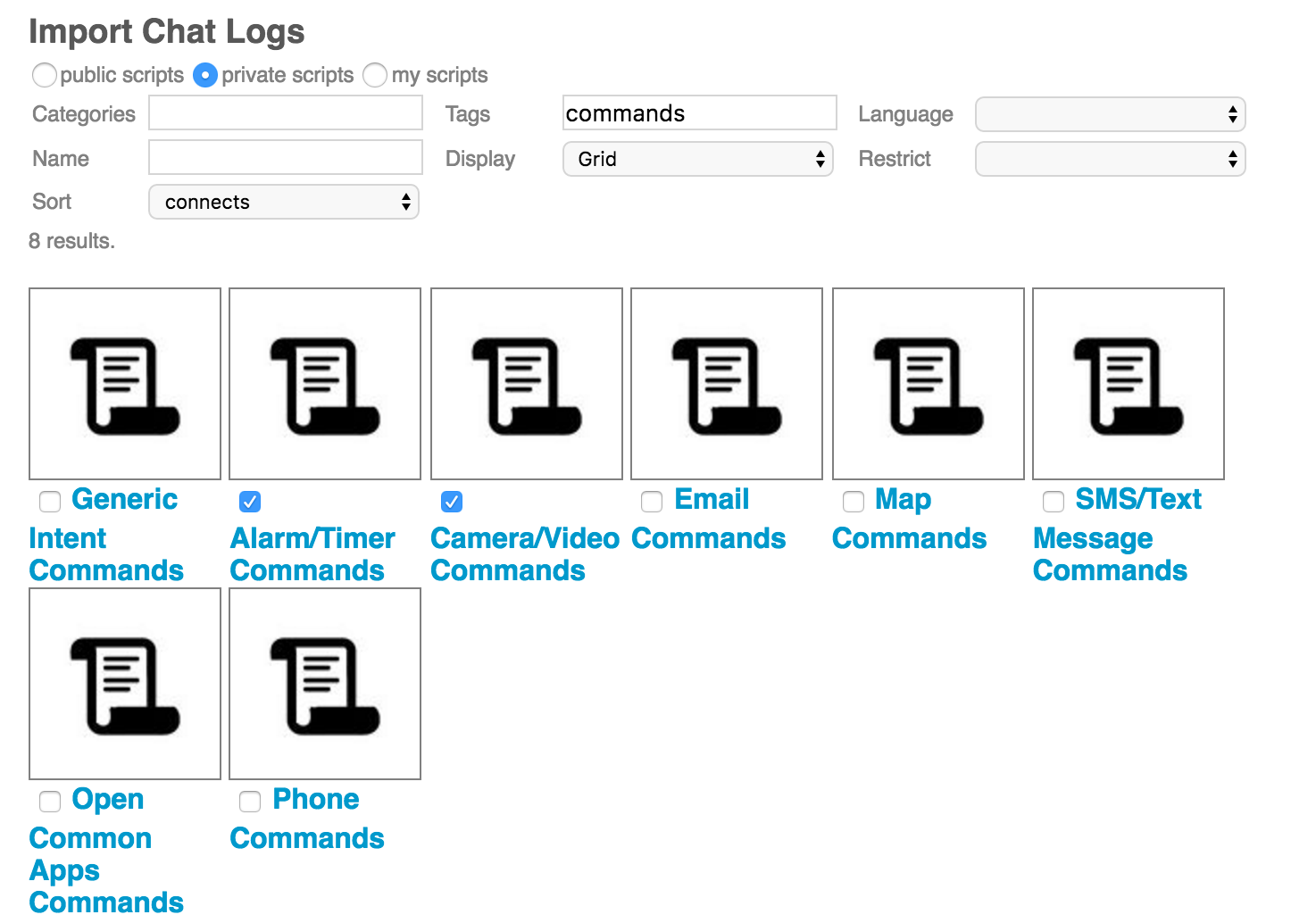This screenshot has height=923, width=1316.
Task: Open the Generic Intent Commands script icon
Action: pyautogui.click(x=125, y=384)
